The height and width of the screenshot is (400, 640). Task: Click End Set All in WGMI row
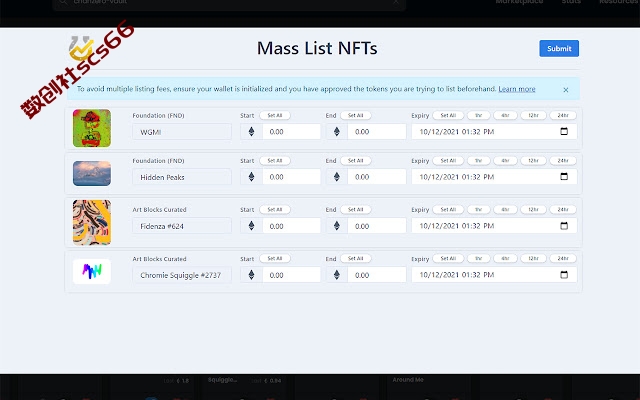click(x=356, y=116)
